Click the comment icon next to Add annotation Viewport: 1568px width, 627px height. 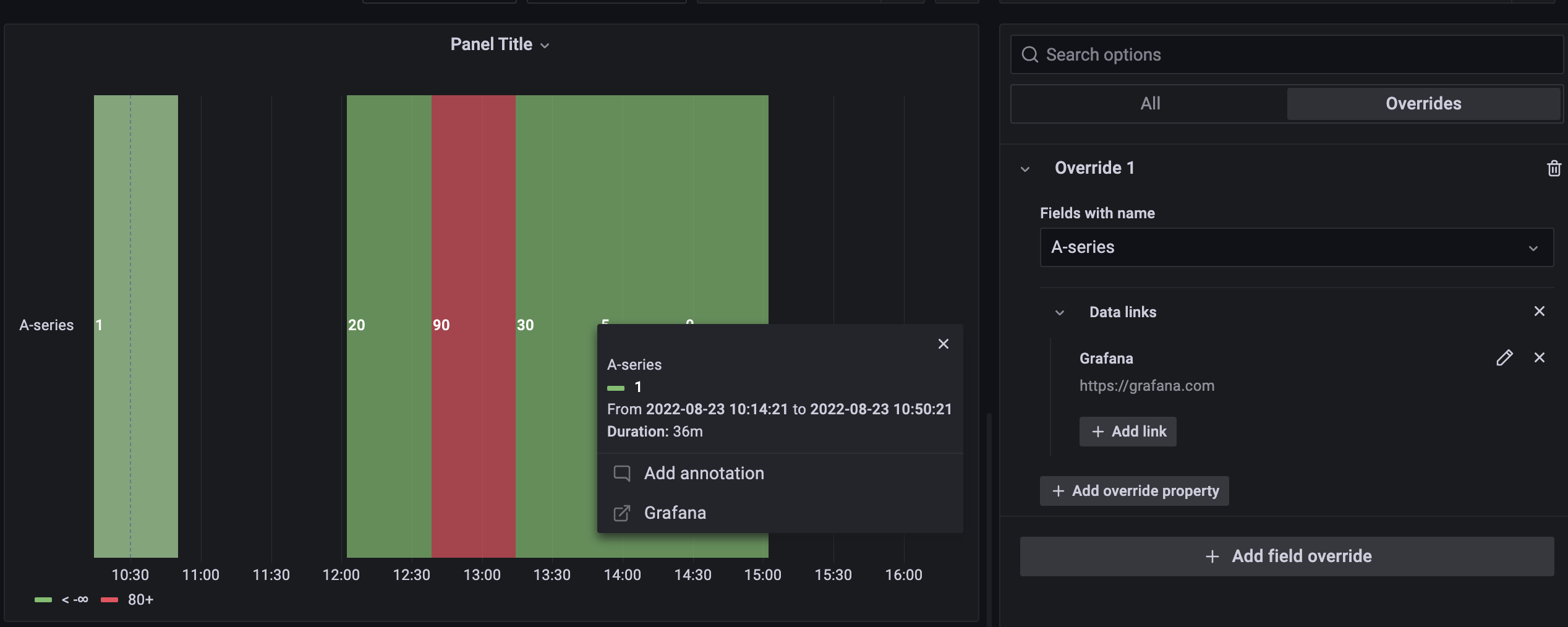coord(623,474)
